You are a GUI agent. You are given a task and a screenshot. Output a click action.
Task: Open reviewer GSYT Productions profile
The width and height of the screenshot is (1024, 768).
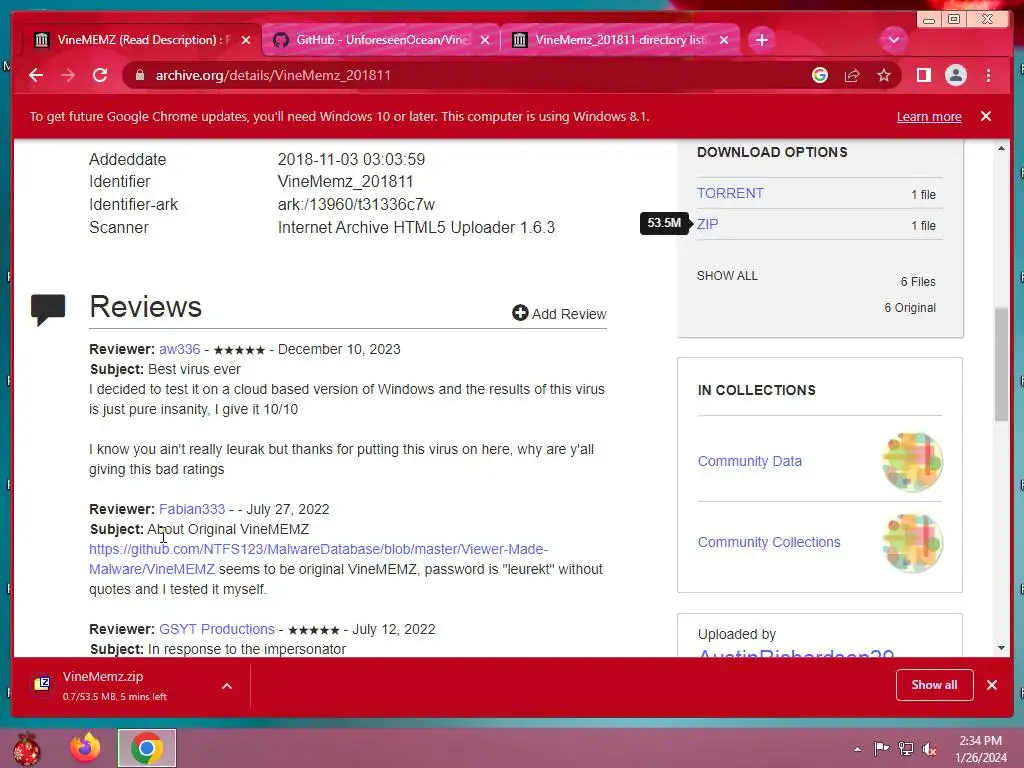pos(217,629)
